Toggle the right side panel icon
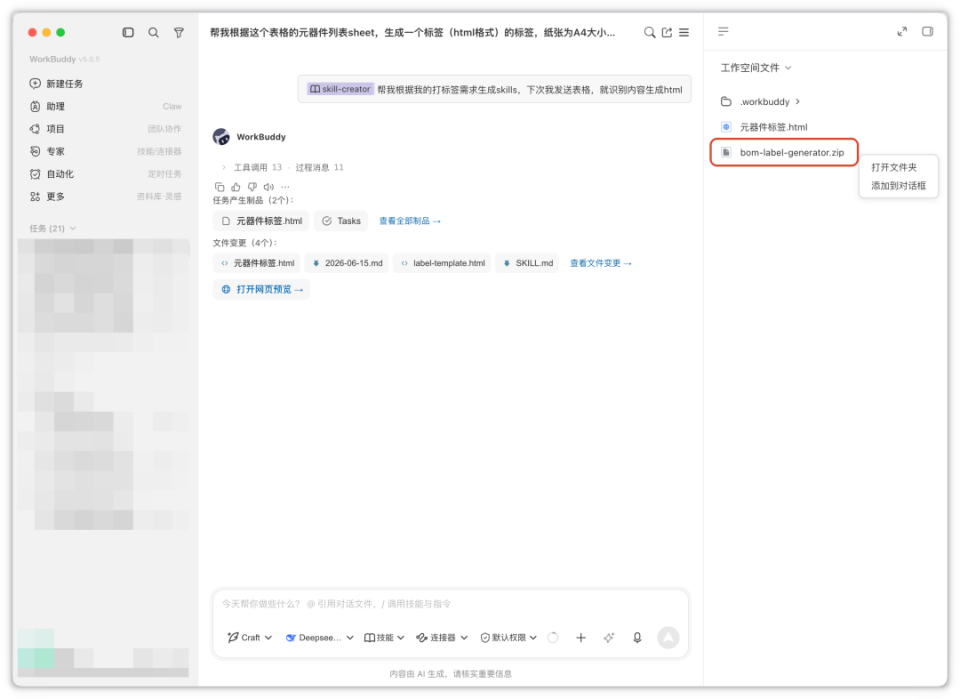 [928, 31]
